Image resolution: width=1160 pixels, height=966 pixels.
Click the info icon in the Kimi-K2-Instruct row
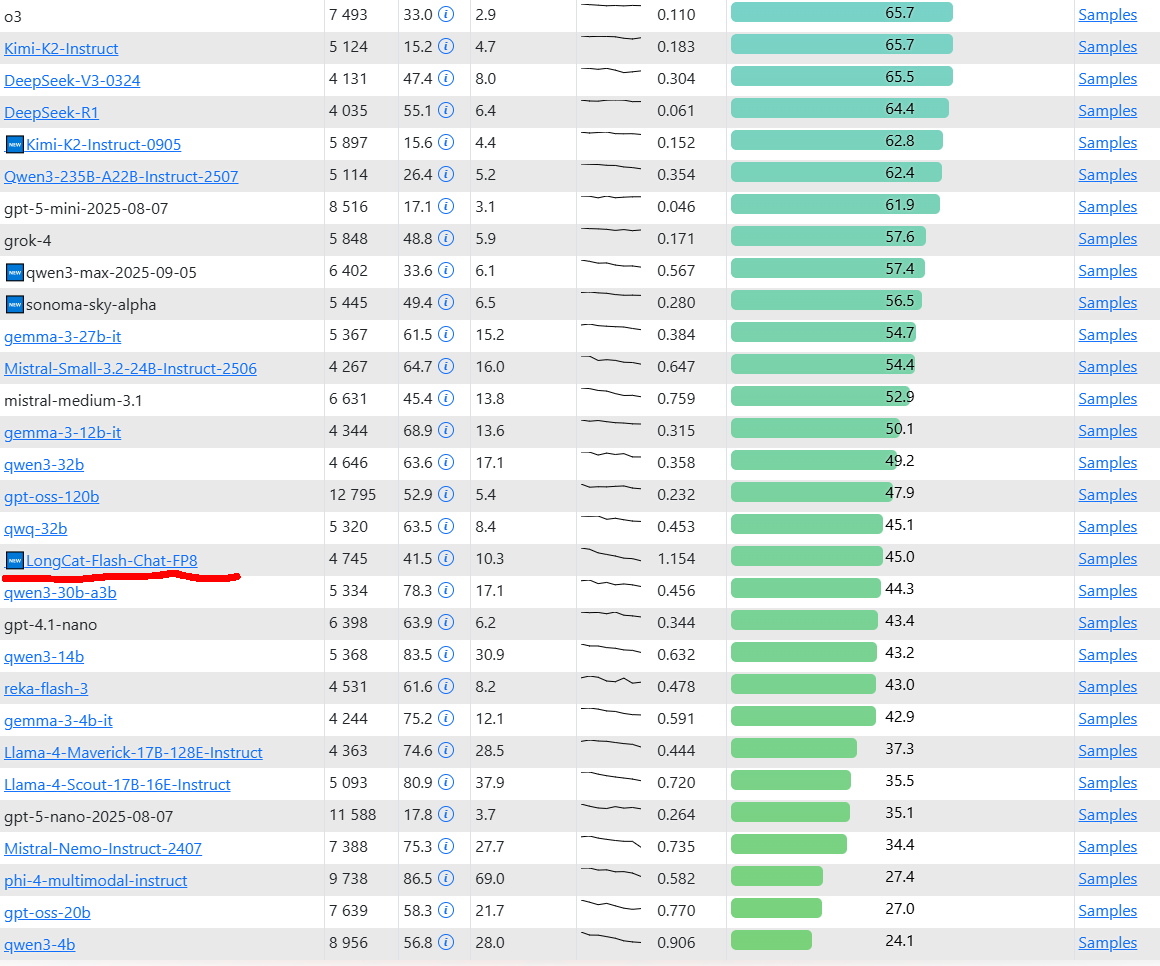(445, 47)
